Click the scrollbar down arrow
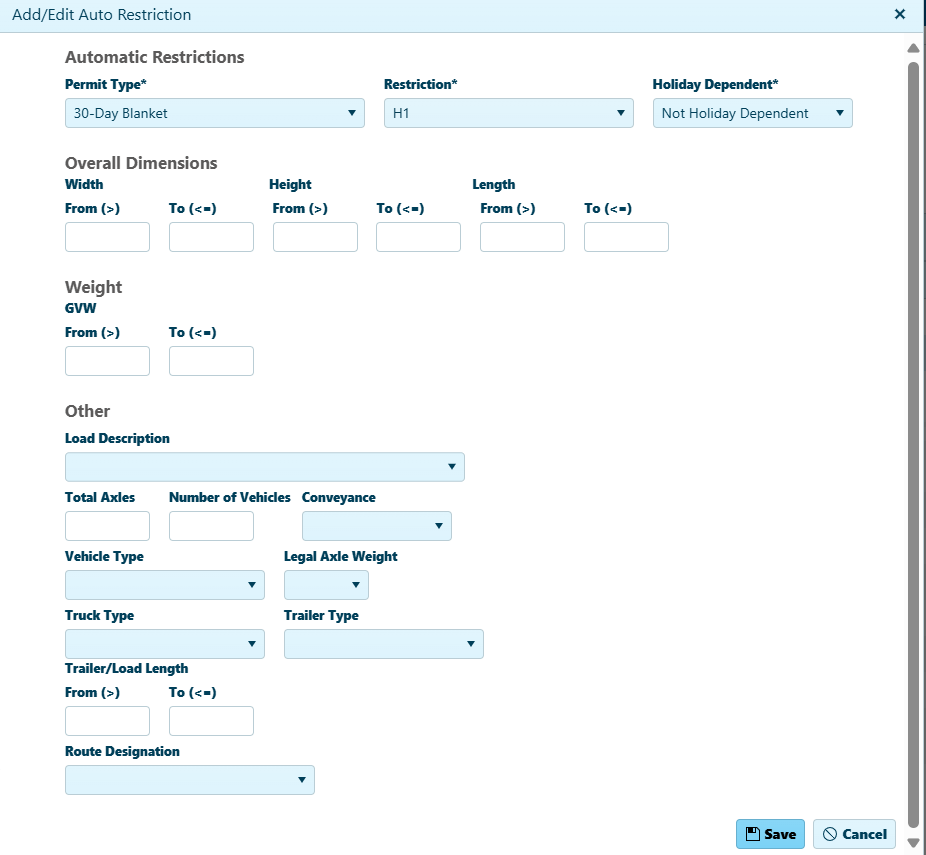The height and width of the screenshot is (855, 926). coord(912,842)
